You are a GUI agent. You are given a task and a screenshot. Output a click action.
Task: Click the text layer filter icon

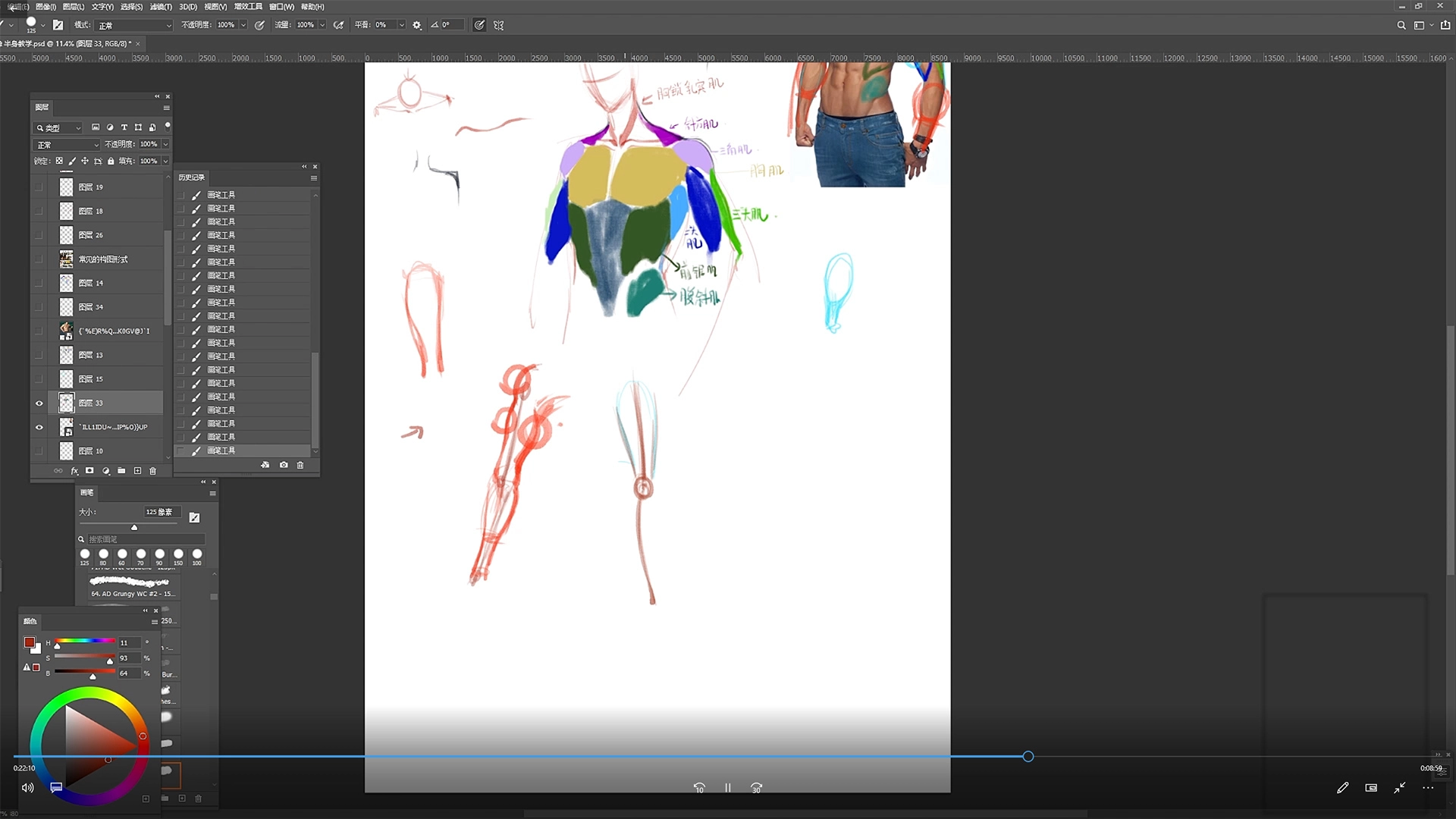124,127
